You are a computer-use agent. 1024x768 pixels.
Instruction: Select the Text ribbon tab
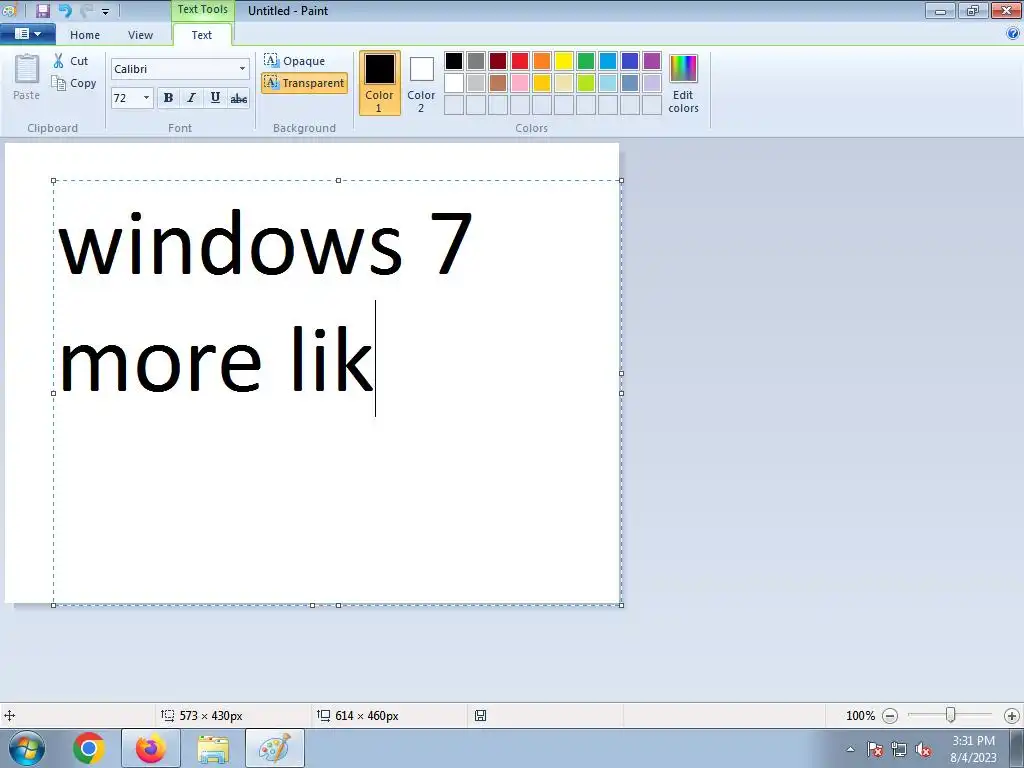pyautogui.click(x=202, y=35)
